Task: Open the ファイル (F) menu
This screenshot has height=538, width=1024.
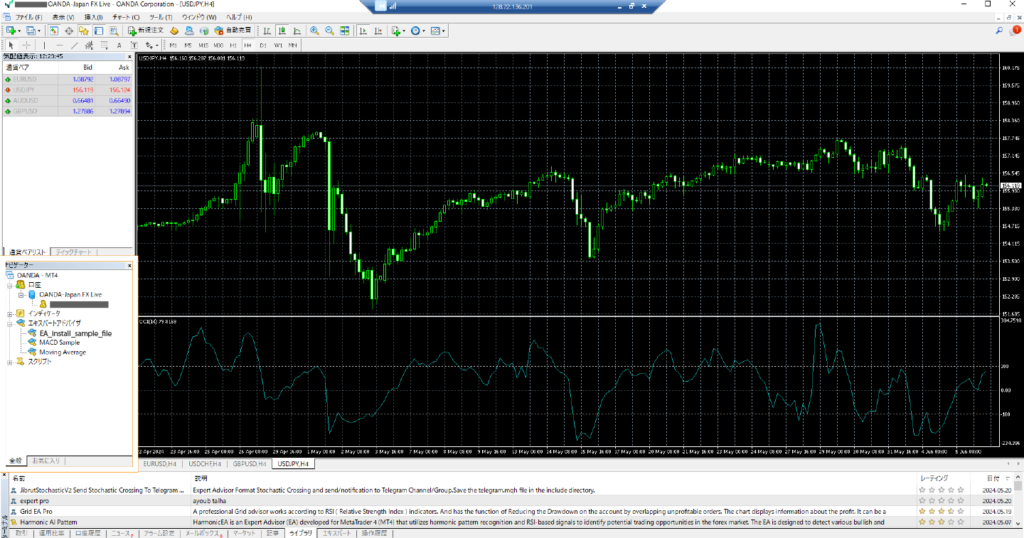Action: [29, 17]
